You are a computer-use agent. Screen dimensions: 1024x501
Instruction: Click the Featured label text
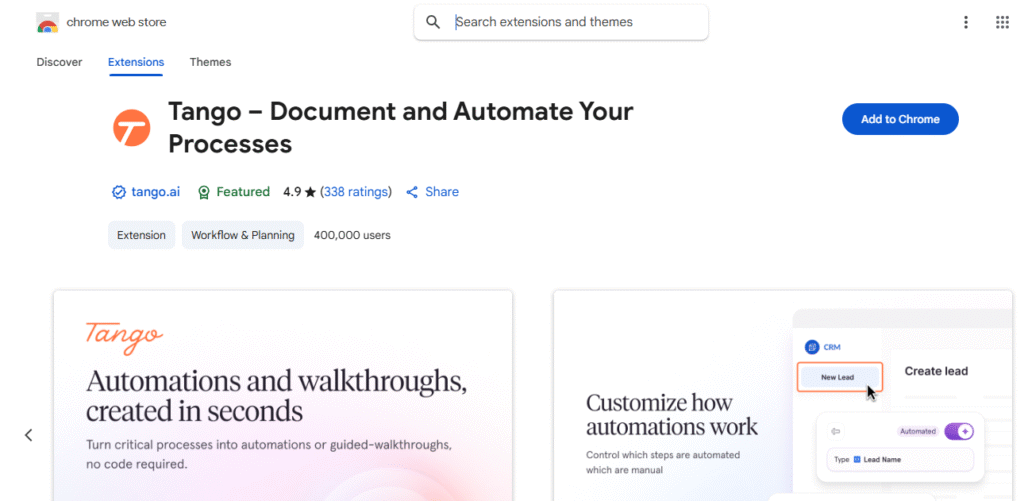(243, 192)
